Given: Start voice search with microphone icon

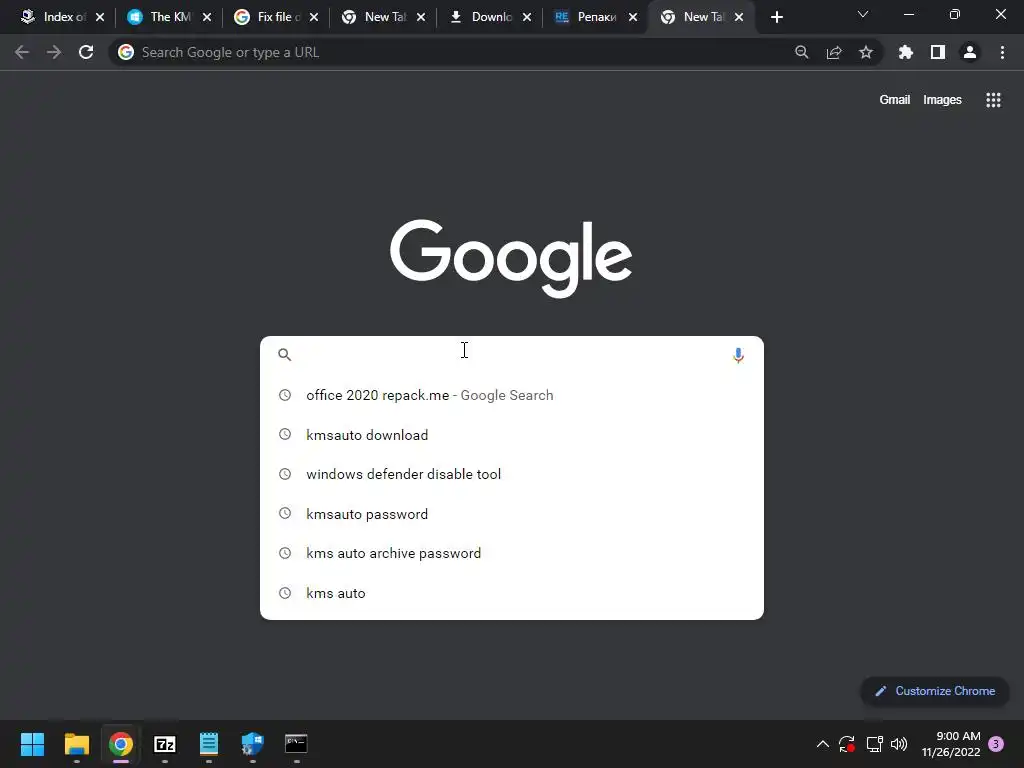Looking at the screenshot, I should pos(739,355).
